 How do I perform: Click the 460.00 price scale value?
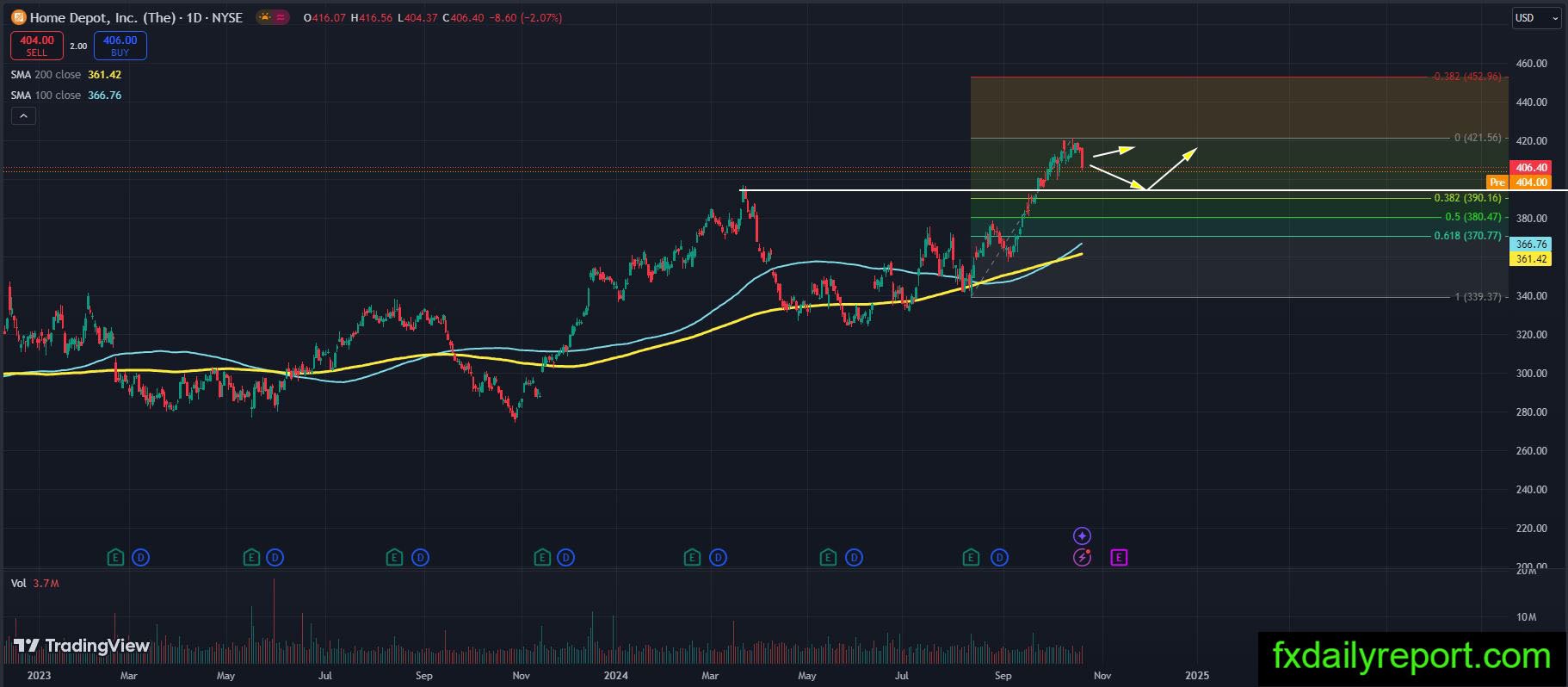(1532, 64)
